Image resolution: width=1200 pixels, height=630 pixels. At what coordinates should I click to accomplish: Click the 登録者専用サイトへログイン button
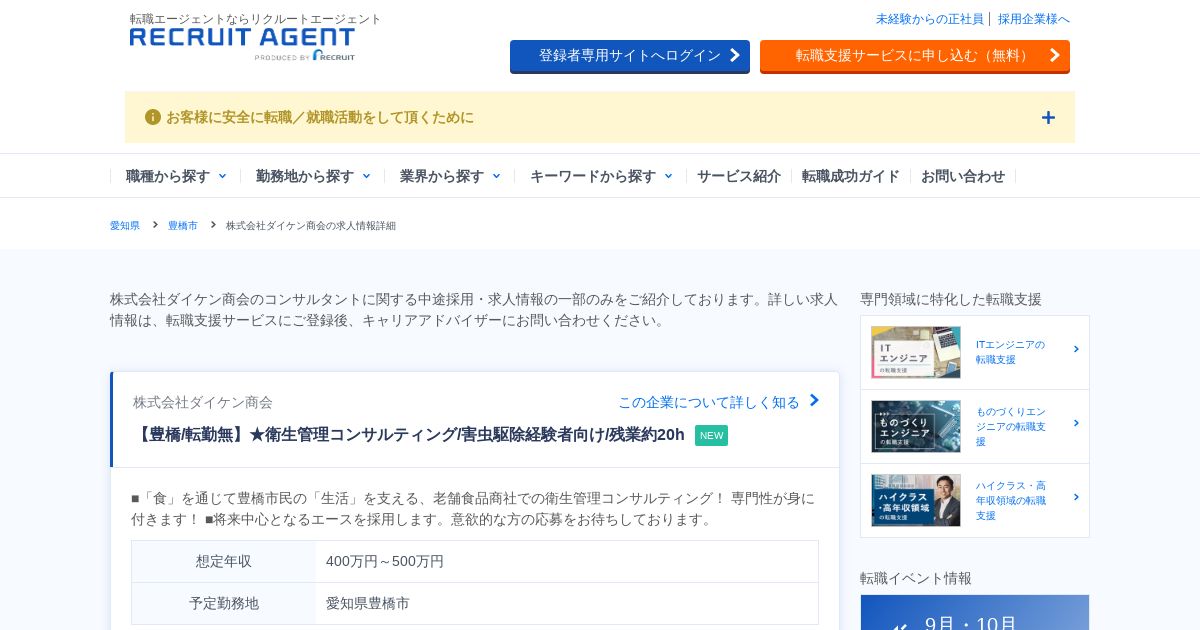[630, 56]
